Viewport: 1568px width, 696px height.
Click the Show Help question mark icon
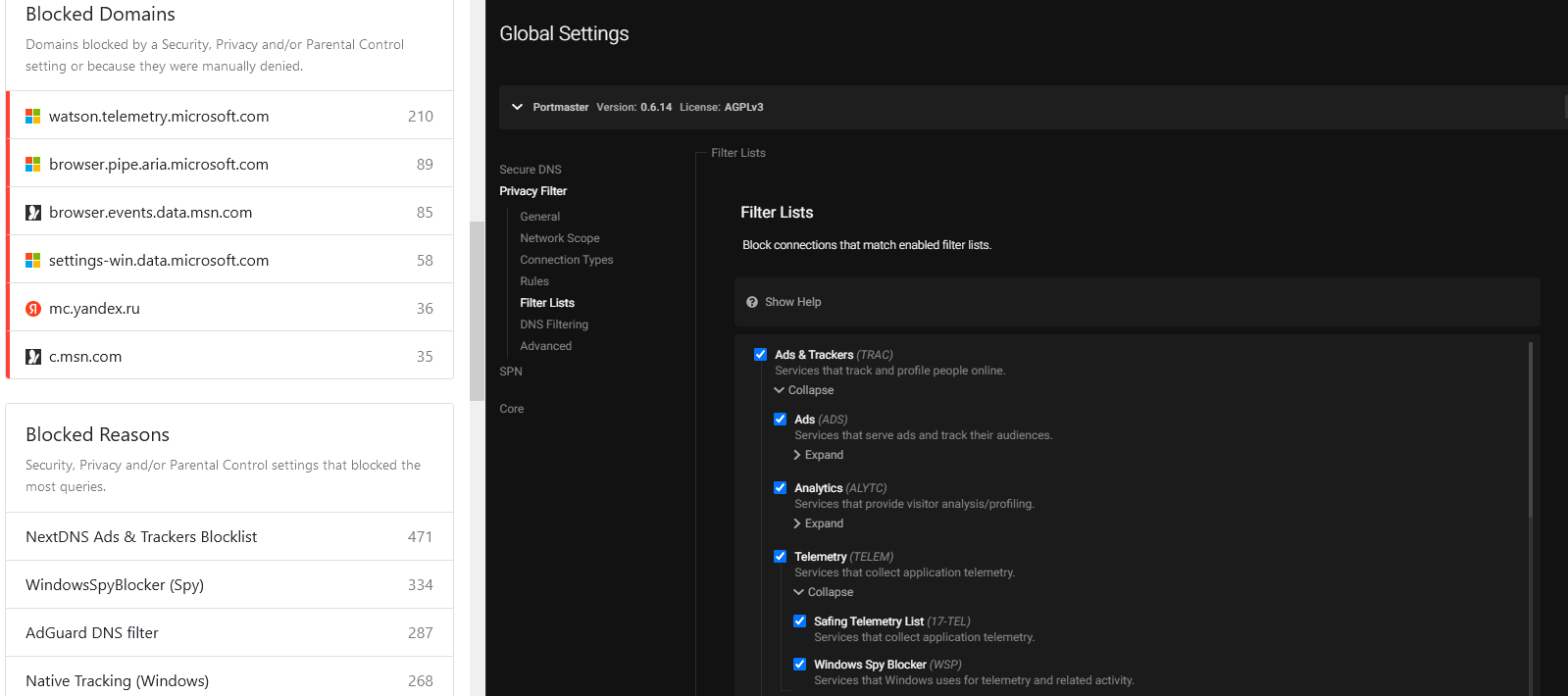point(752,302)
